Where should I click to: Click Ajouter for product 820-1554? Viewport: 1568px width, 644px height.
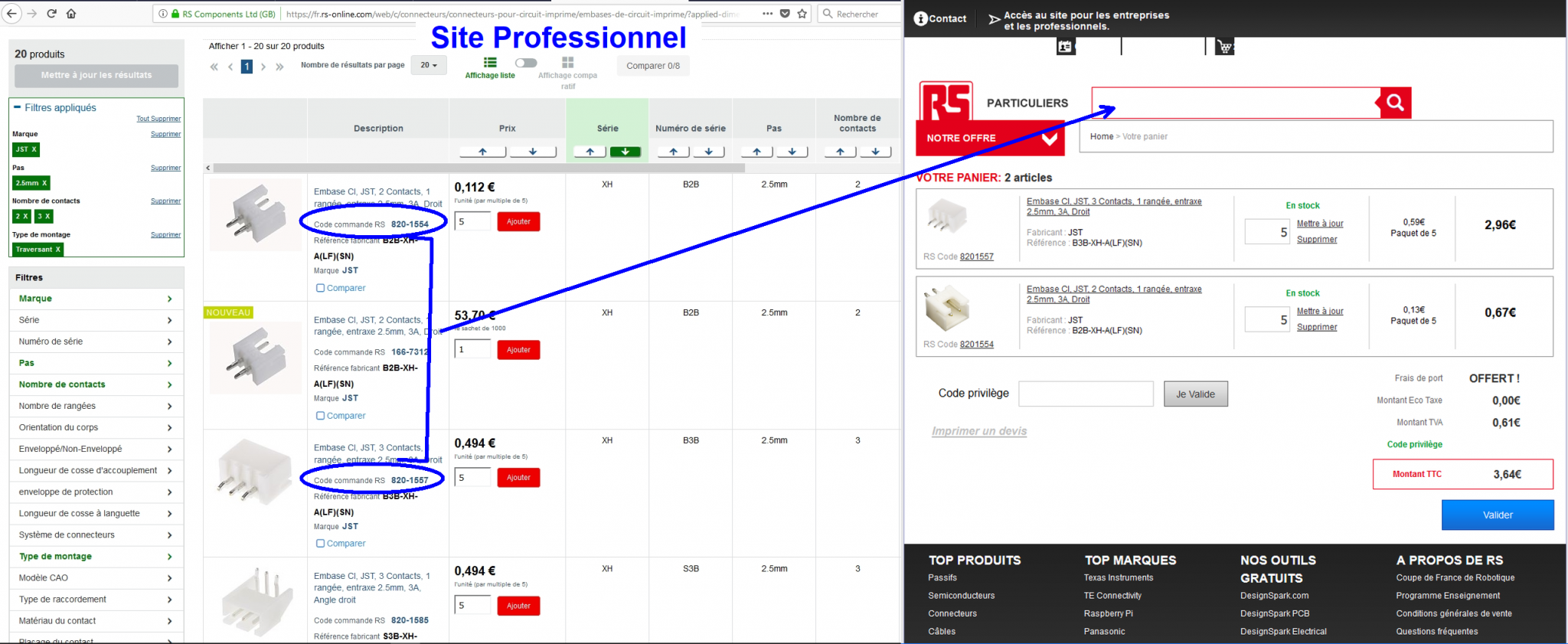tap(518, 222)
